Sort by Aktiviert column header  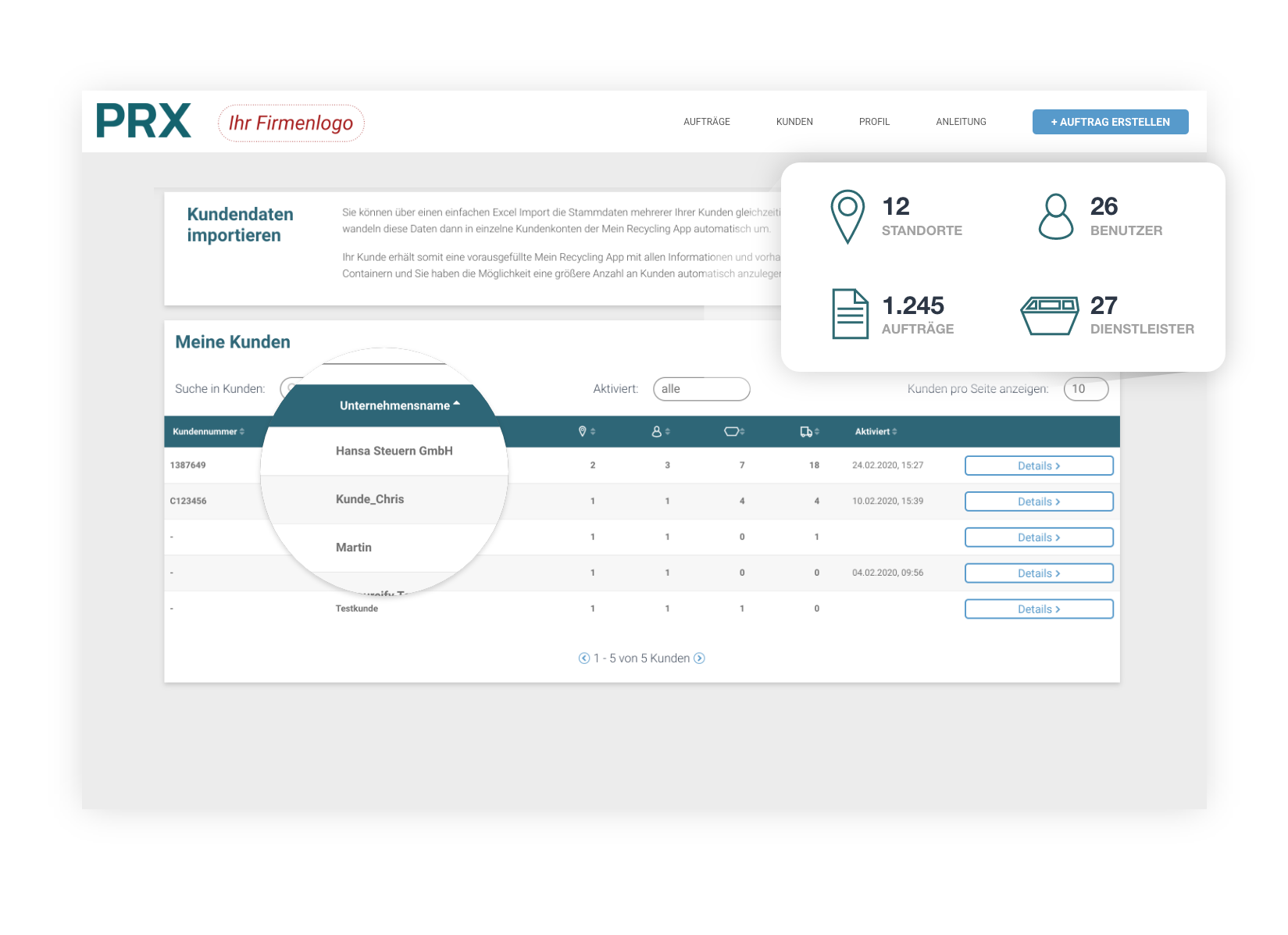pos(876,432)
